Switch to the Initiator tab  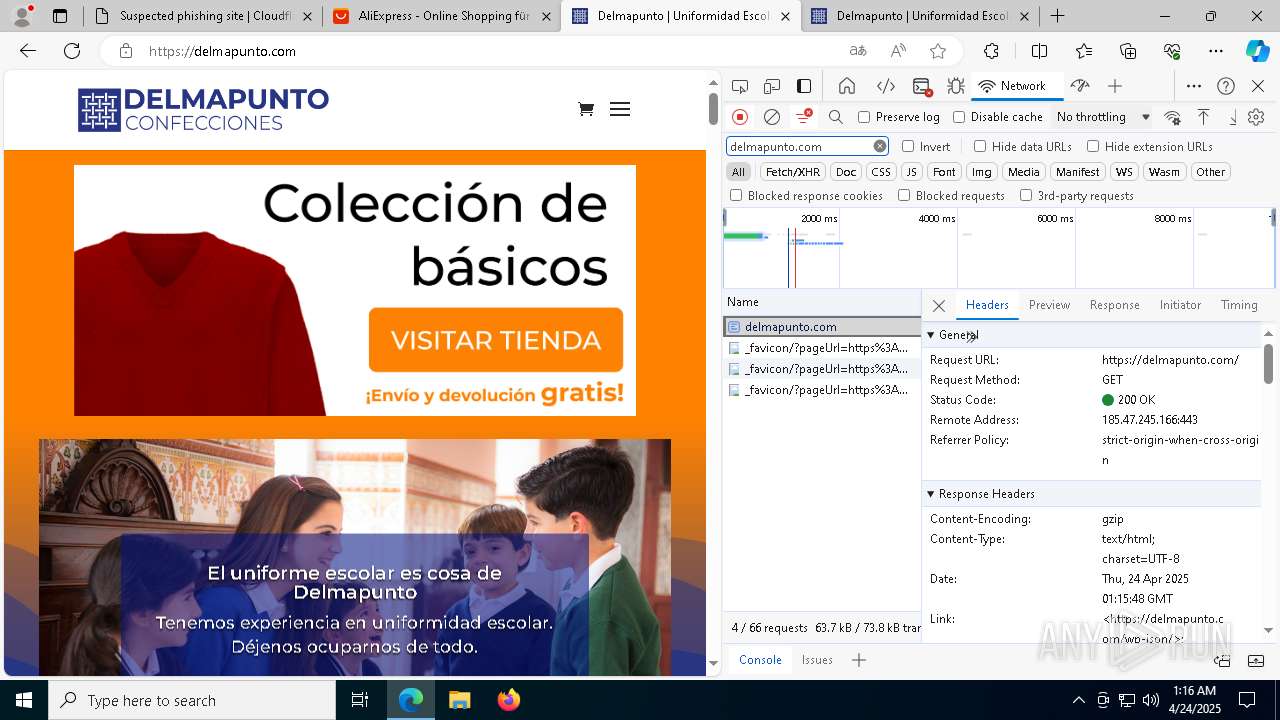pos(1180,305)
